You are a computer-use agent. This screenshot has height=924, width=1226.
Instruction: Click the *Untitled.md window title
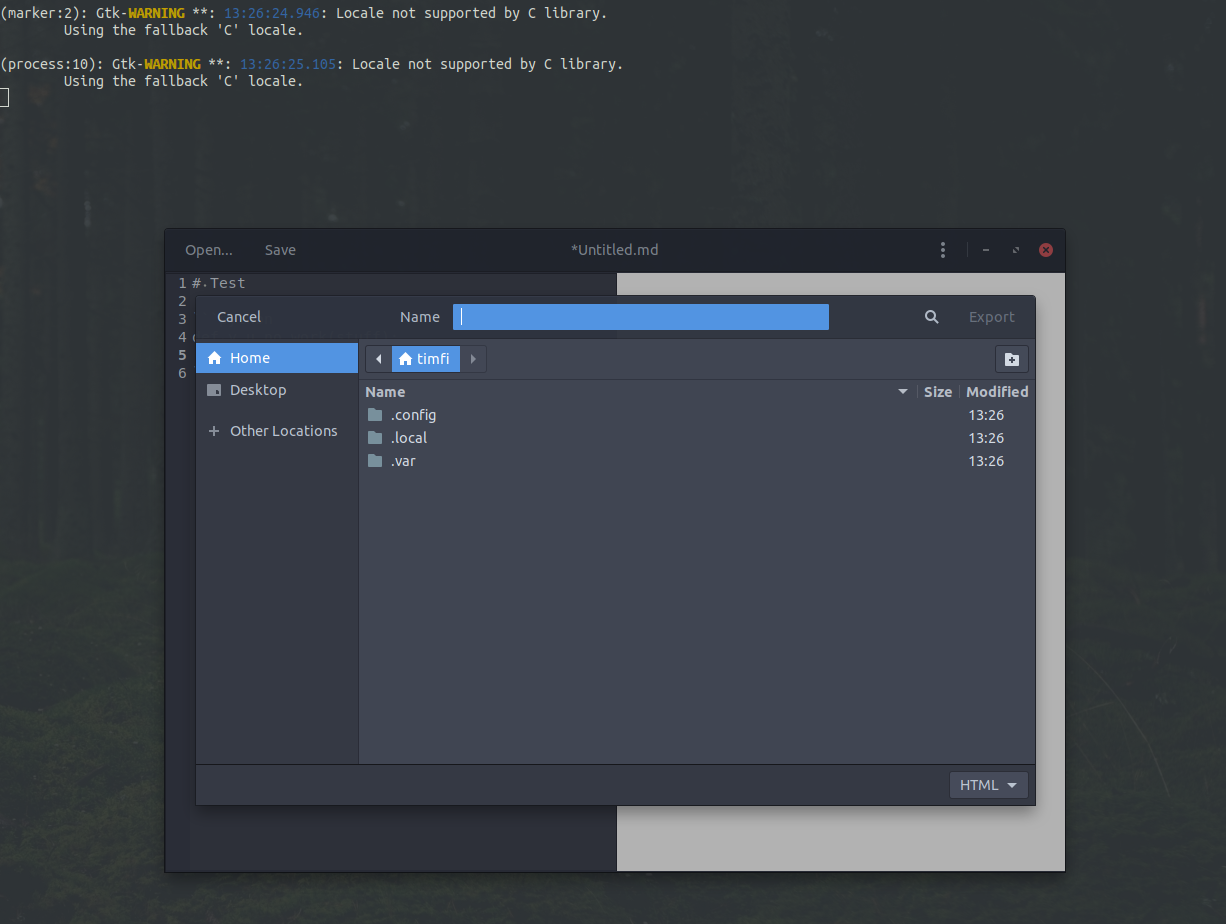coord(614,250)
